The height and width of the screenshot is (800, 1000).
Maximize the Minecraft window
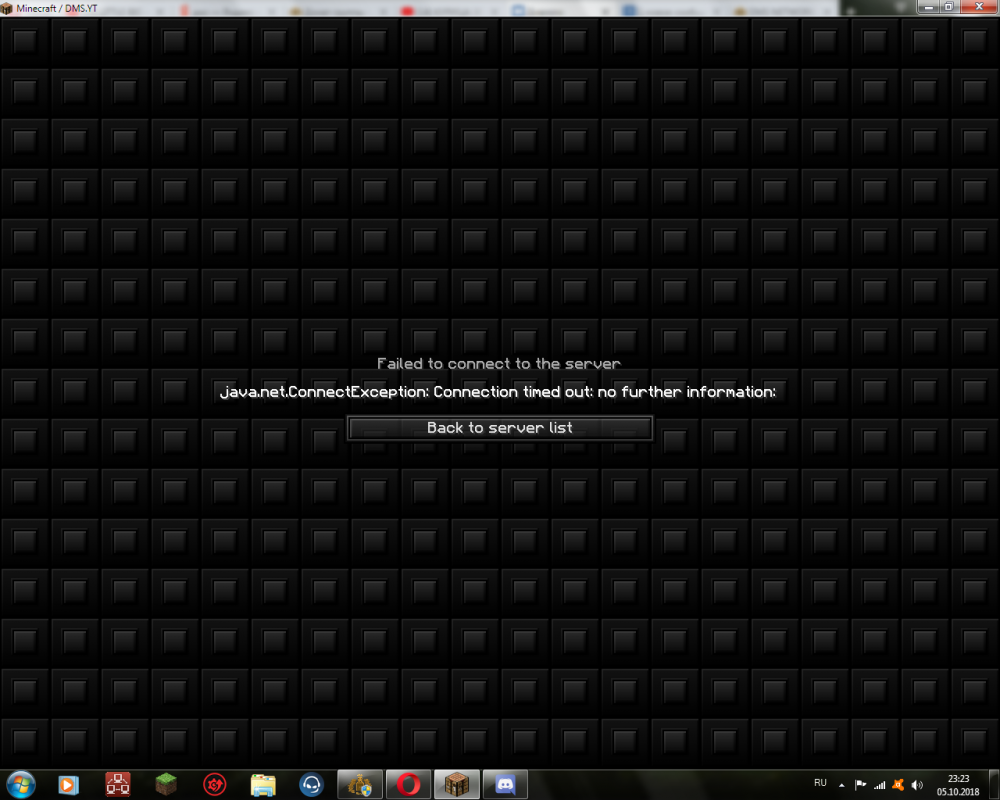point(948,7)
